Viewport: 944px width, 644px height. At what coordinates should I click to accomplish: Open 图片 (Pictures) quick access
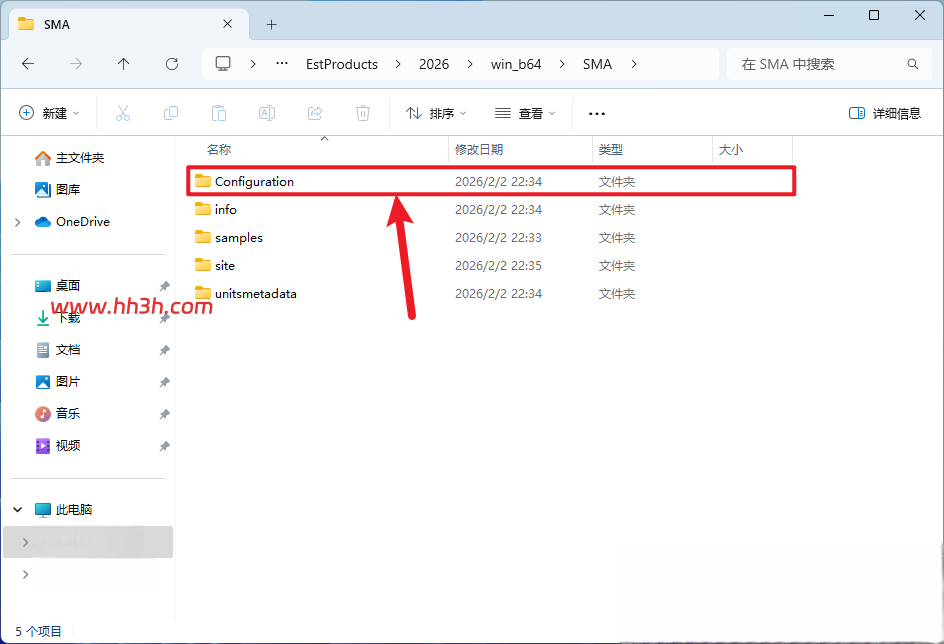pos(58,382)
